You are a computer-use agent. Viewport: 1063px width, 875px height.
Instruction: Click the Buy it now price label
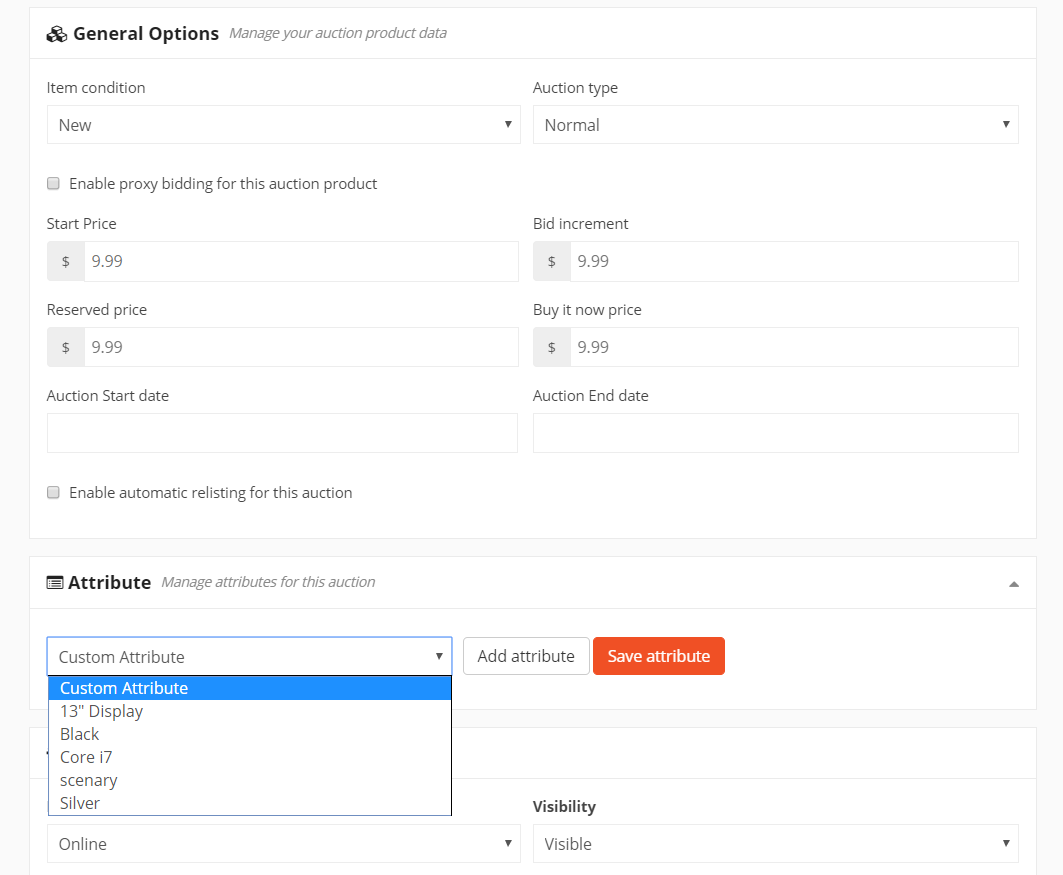coord(587,310)
